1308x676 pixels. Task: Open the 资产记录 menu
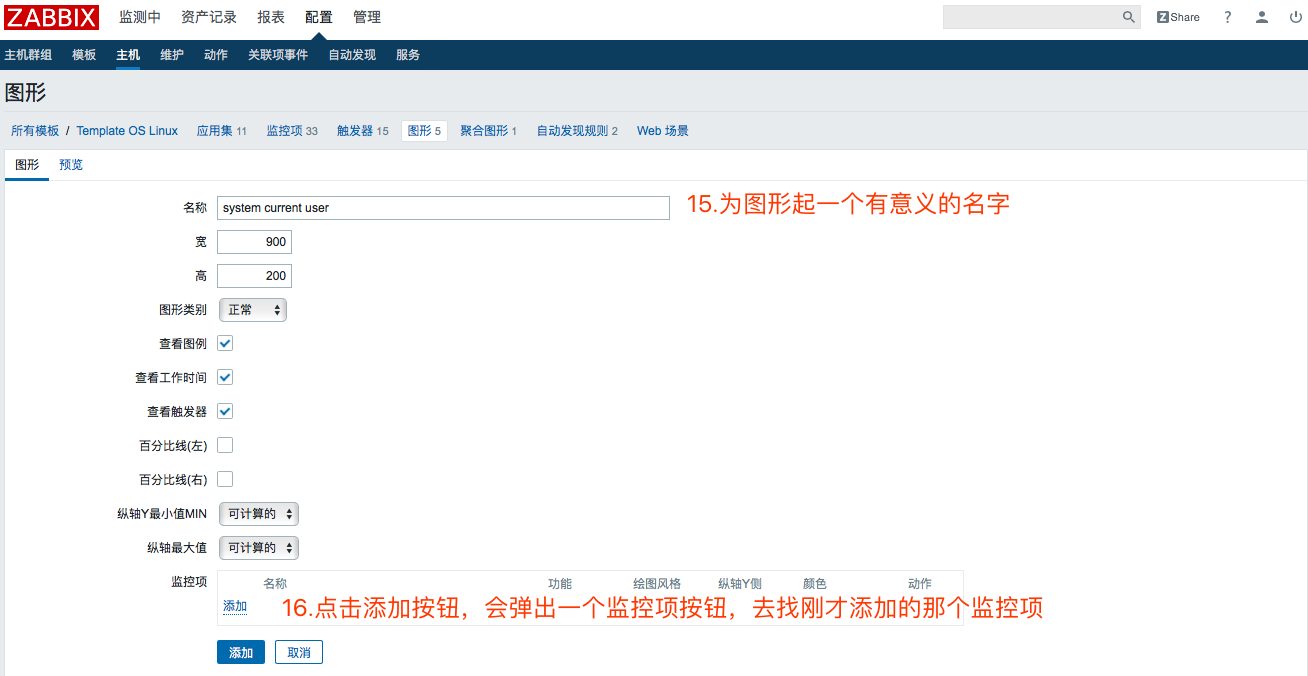click(209, 17)
